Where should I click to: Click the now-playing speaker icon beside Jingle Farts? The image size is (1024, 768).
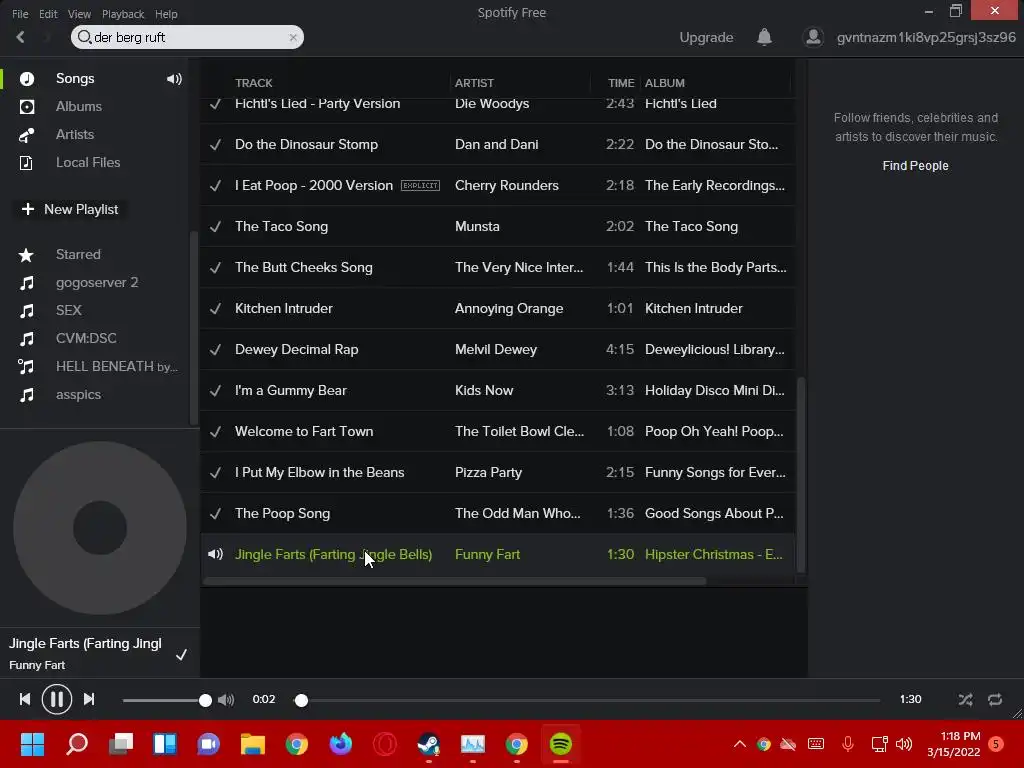[x=216, y=554]
